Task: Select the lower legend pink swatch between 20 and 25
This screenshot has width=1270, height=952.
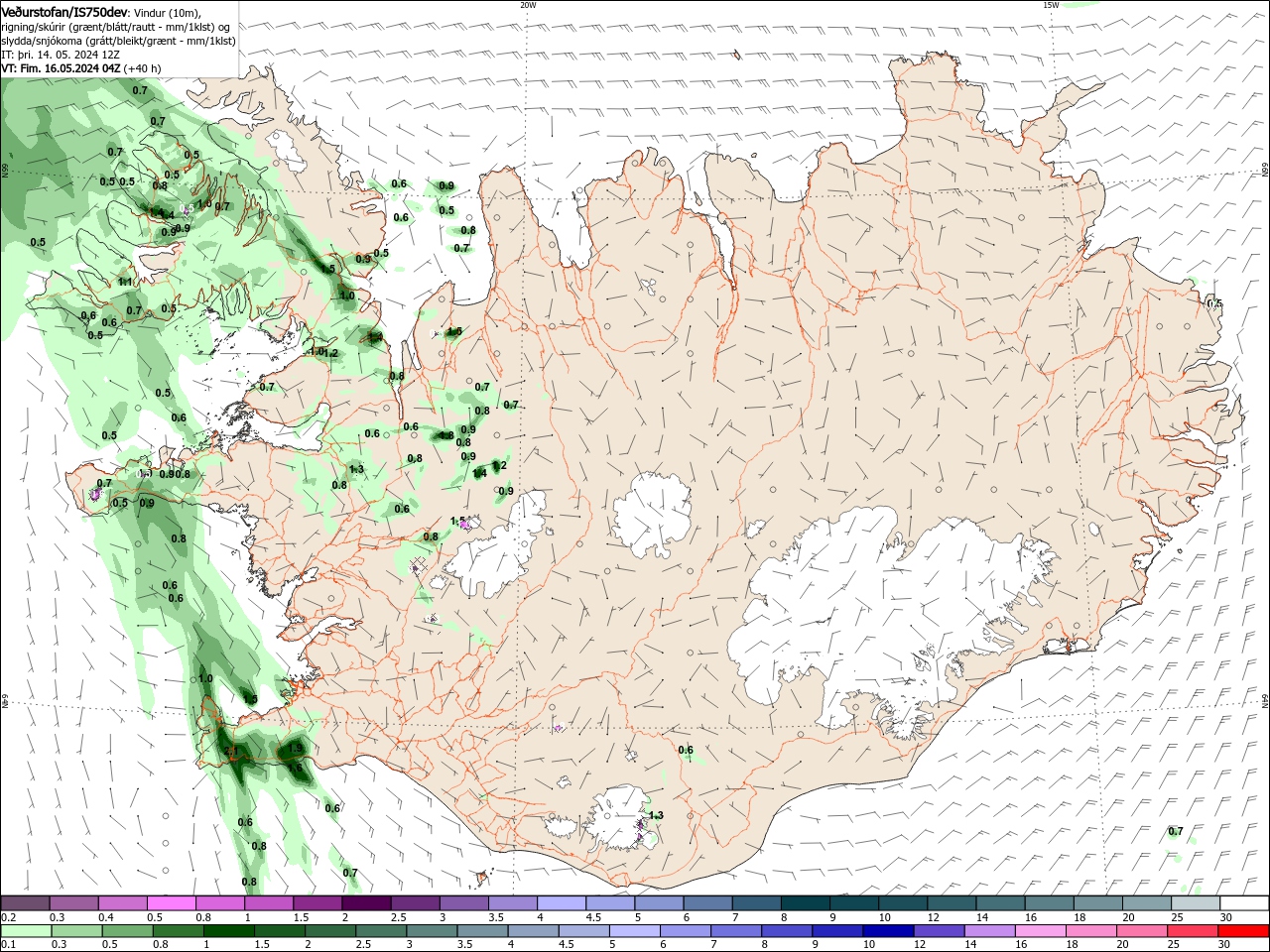Action: click(x=1141, y=931)
